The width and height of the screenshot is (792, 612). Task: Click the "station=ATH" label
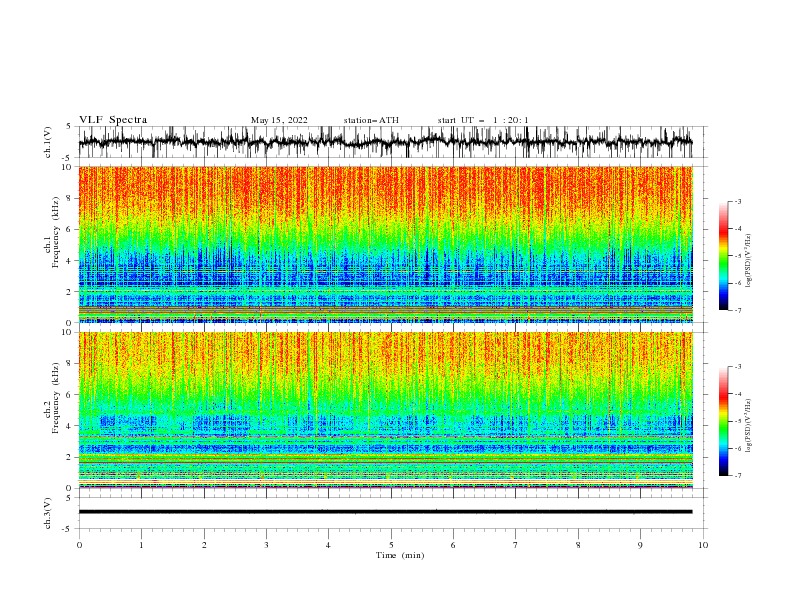(371, 120)
